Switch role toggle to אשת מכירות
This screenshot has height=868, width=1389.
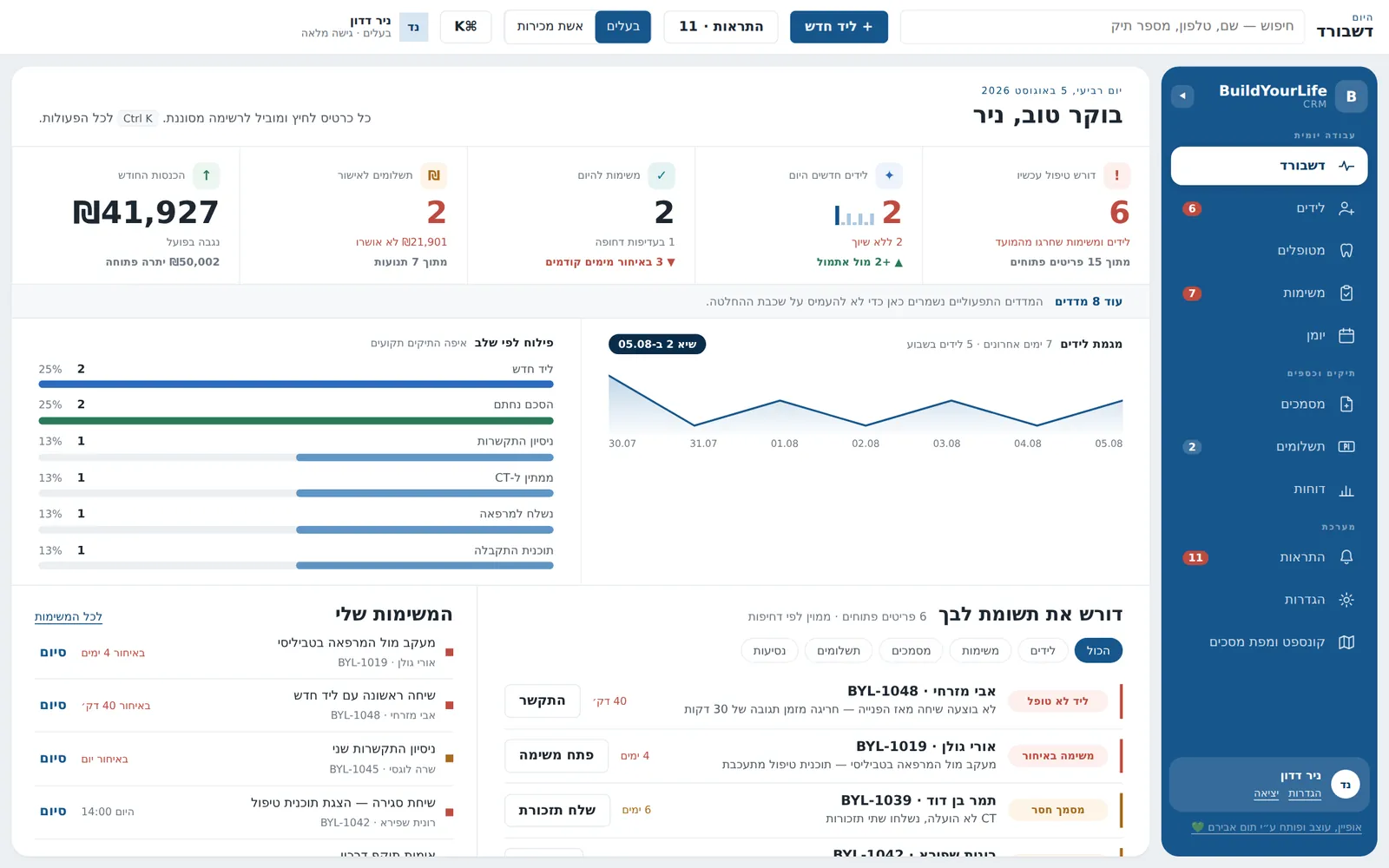[x=550, y=27]
